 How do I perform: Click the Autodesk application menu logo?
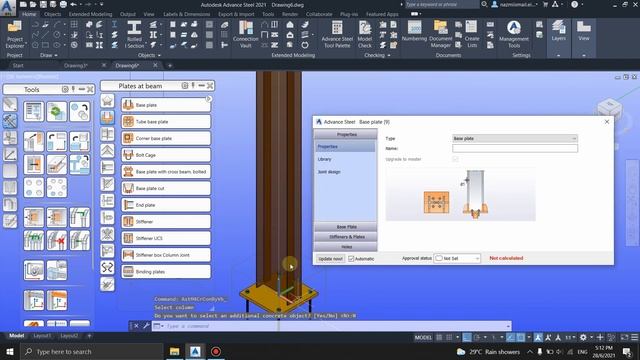[x=7, y=7]
